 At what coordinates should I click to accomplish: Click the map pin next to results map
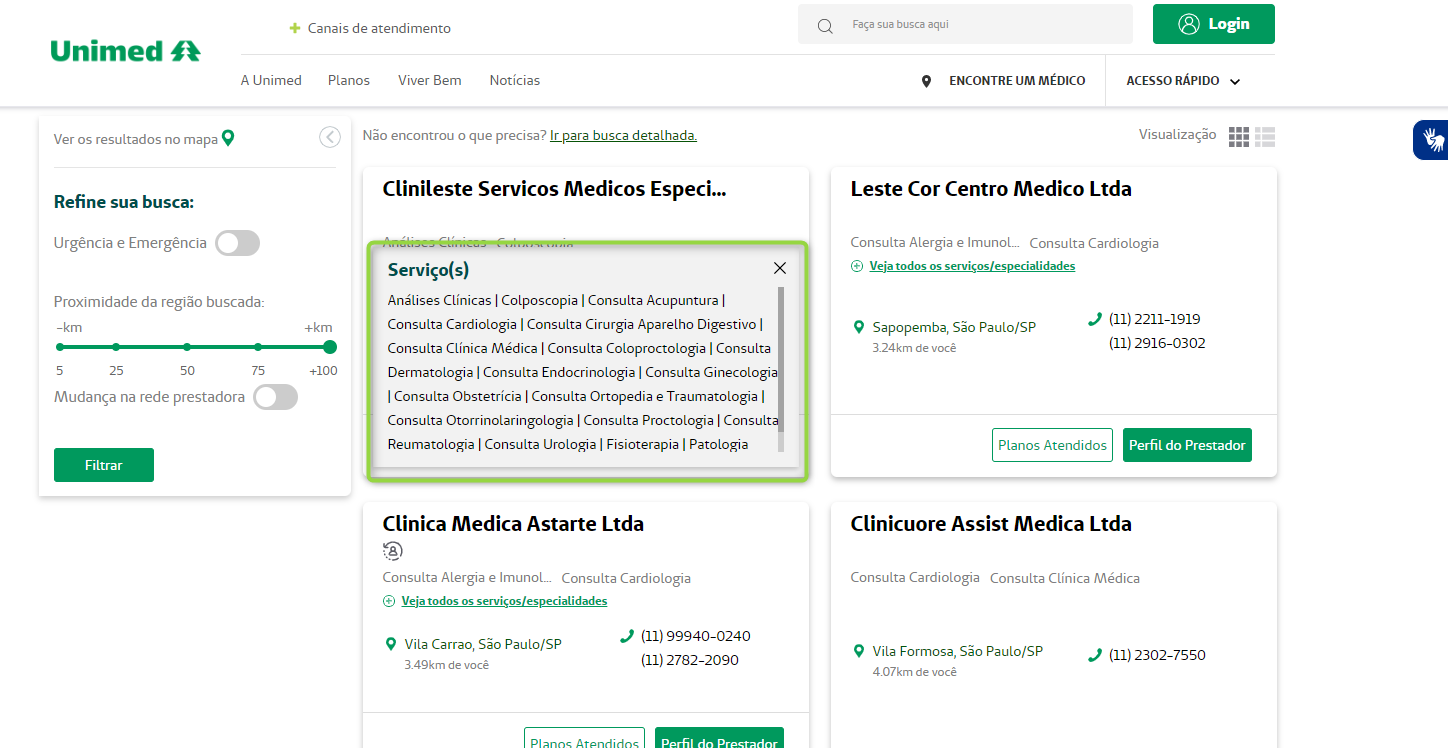[x=228, y=138]
